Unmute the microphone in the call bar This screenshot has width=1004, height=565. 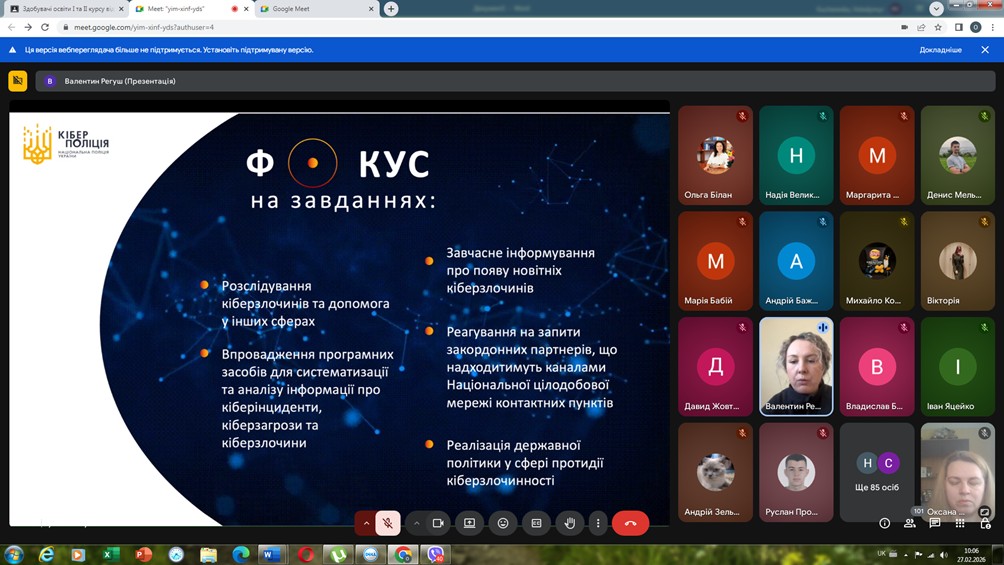pyautogui.click(x=388, y=523)
